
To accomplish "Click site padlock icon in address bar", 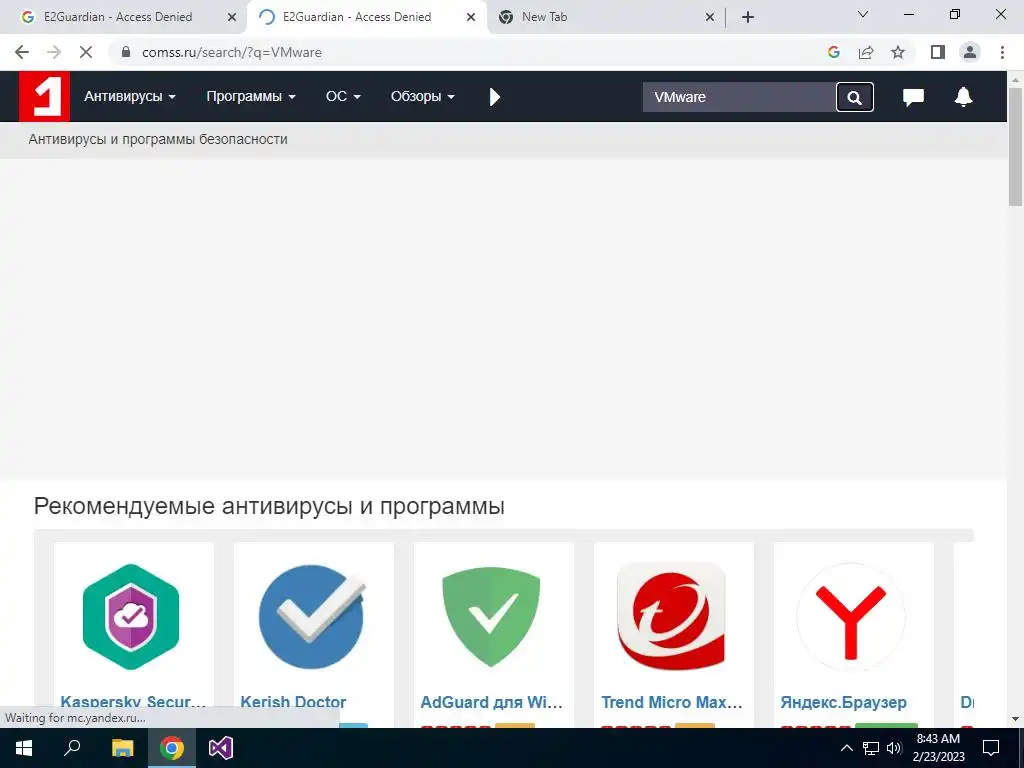I will pyautogui.click(x=126, y=52).
